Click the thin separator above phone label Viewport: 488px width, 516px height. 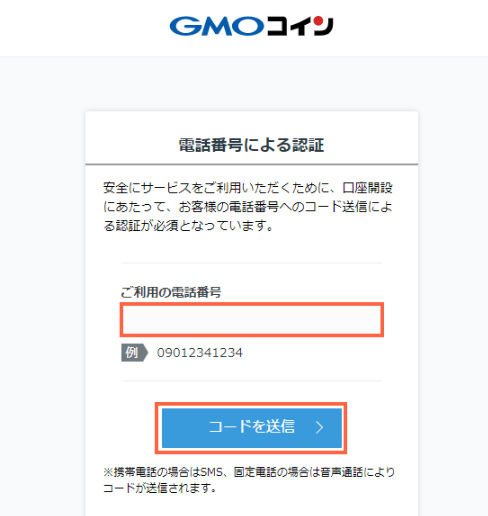pyautogui.click(x=252, y=263)
